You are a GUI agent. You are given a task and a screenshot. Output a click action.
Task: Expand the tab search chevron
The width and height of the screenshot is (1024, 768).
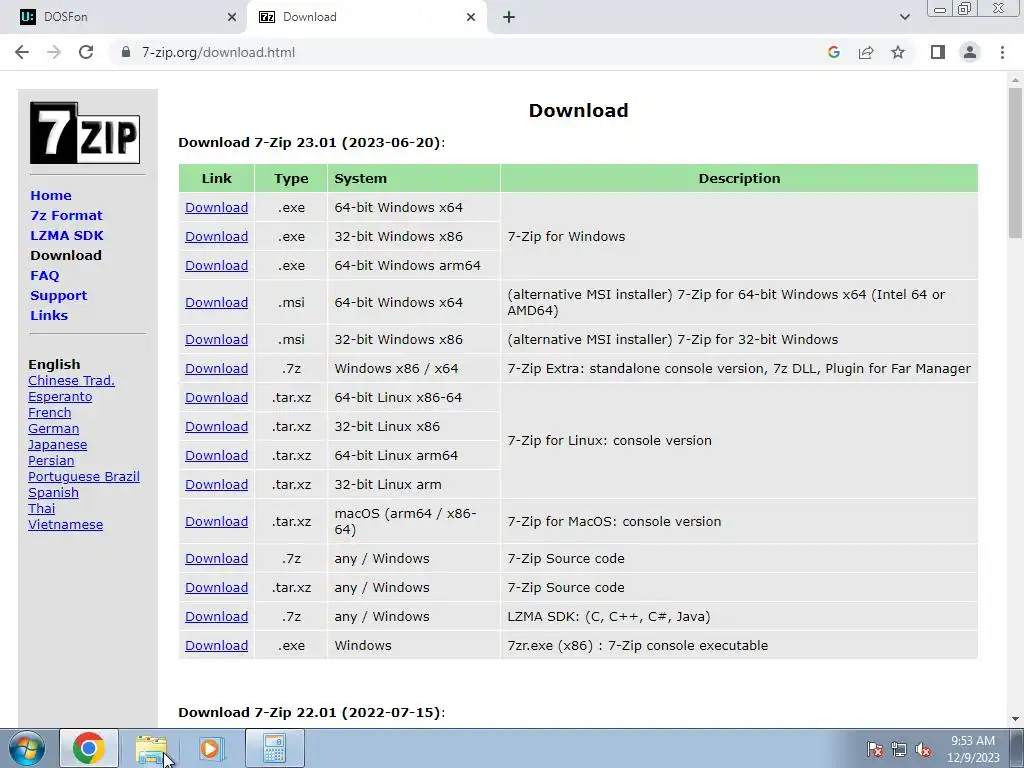point(904,18)
